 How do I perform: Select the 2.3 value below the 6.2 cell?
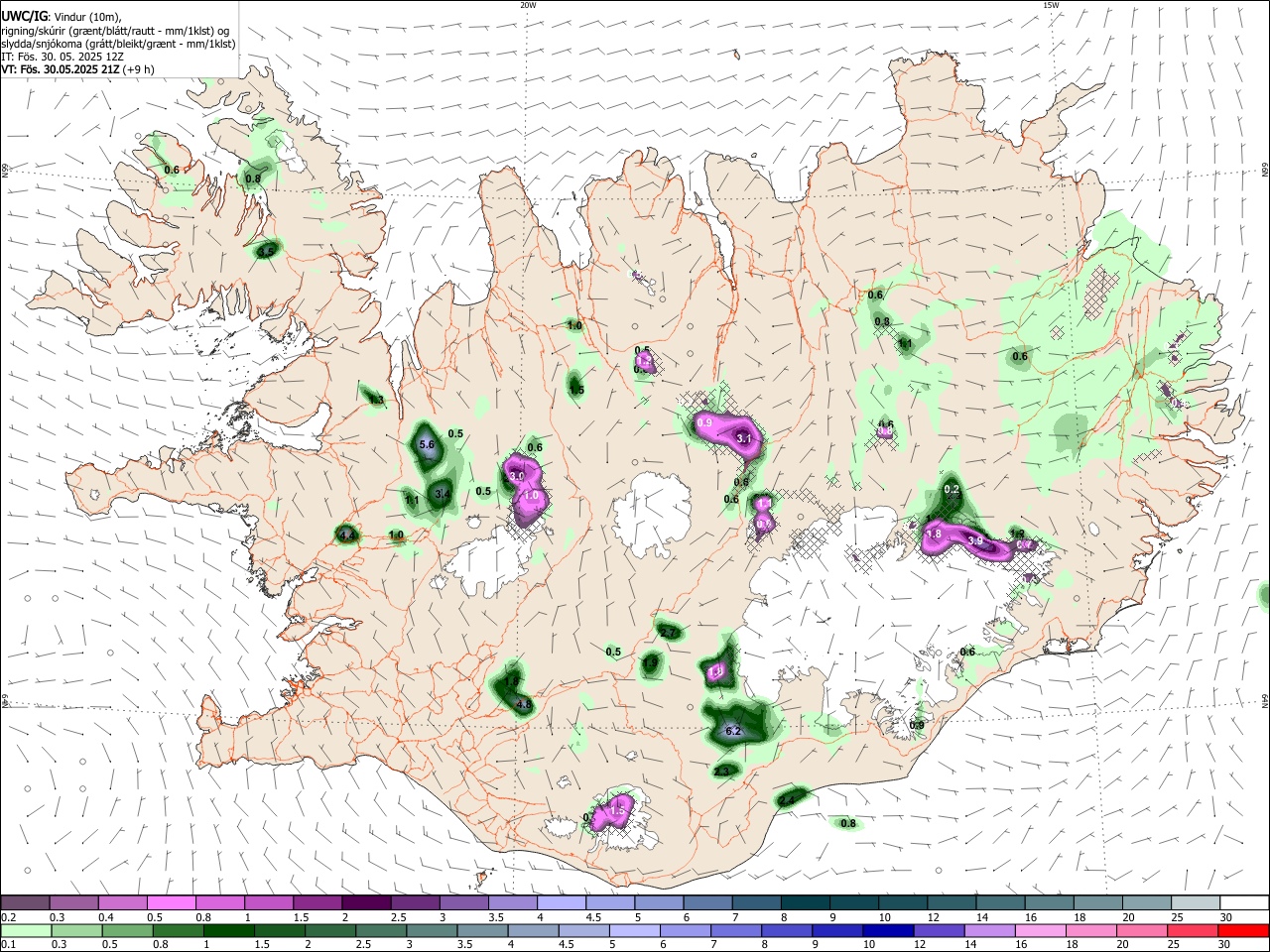(x=721, y=772)
